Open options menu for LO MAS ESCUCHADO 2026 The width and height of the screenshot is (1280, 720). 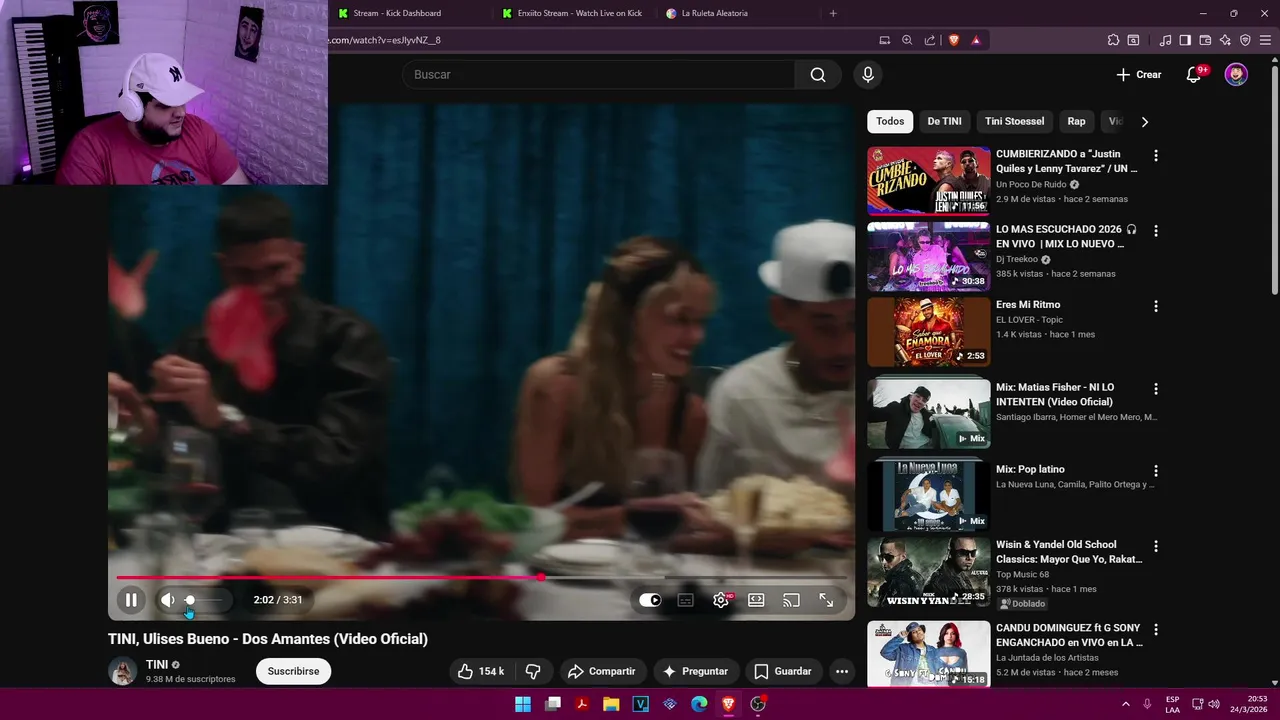click(x=1156, y=231)
